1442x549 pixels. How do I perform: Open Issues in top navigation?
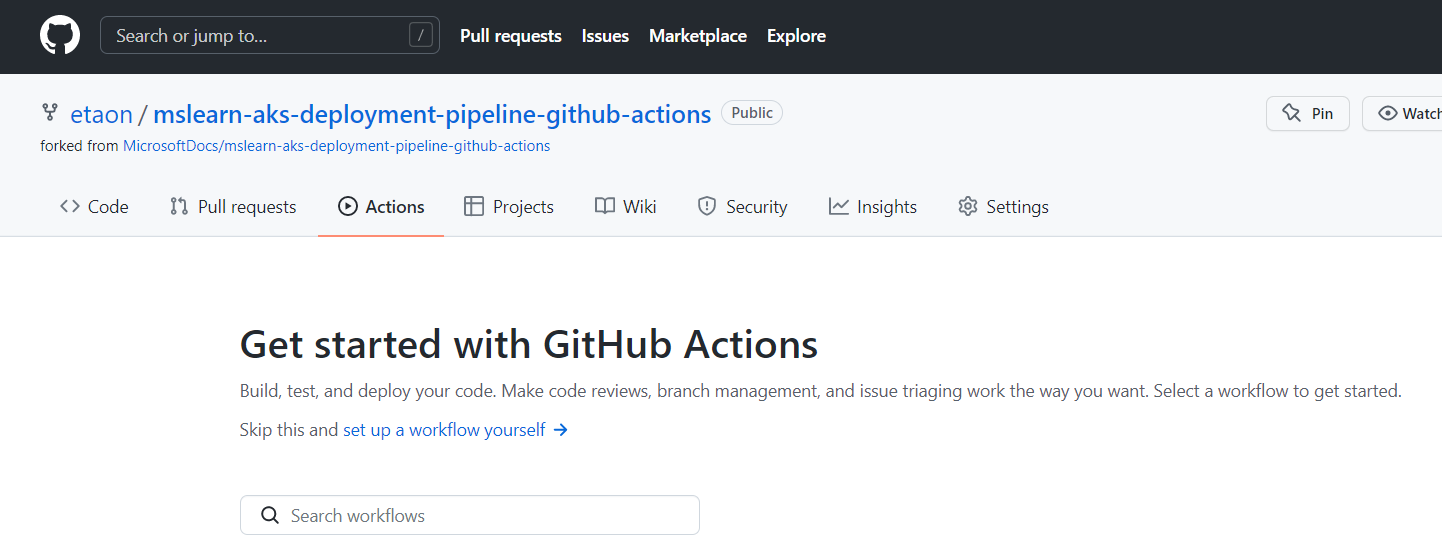605,36
